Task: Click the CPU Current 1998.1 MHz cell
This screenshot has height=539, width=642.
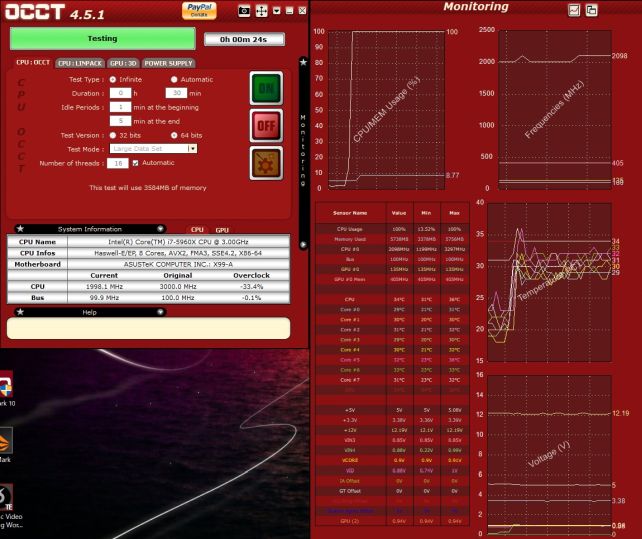Action: point(104,286)
